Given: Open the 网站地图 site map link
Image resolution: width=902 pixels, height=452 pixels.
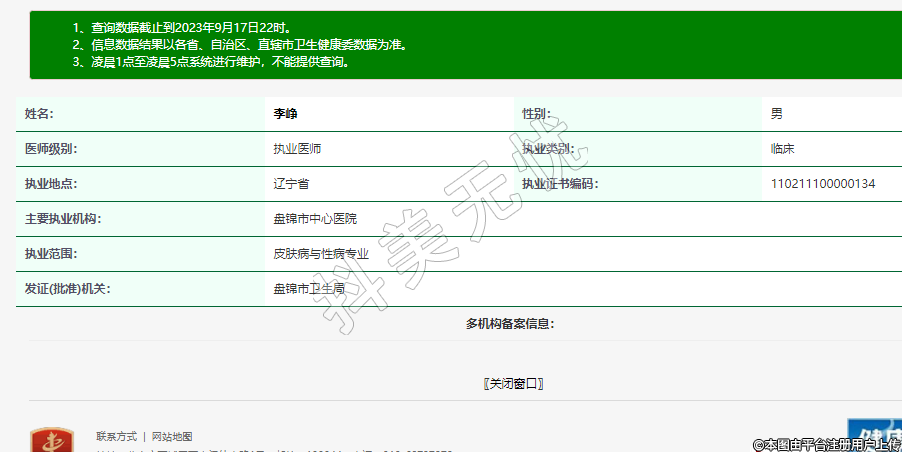Looking at the screenshot, I should [171, 437].
